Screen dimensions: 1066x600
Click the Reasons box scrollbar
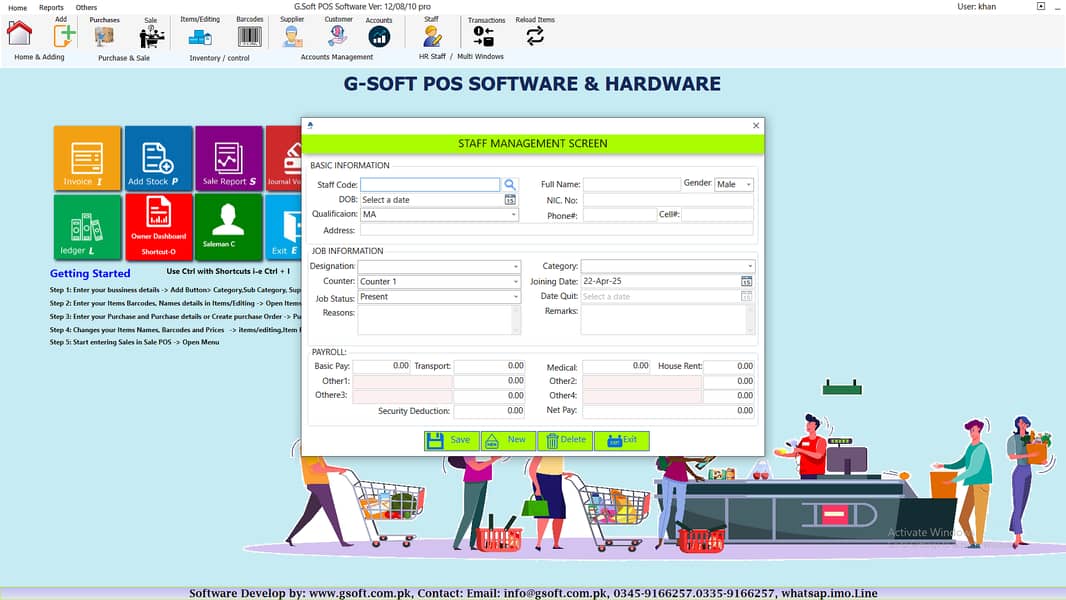[517, 320]
